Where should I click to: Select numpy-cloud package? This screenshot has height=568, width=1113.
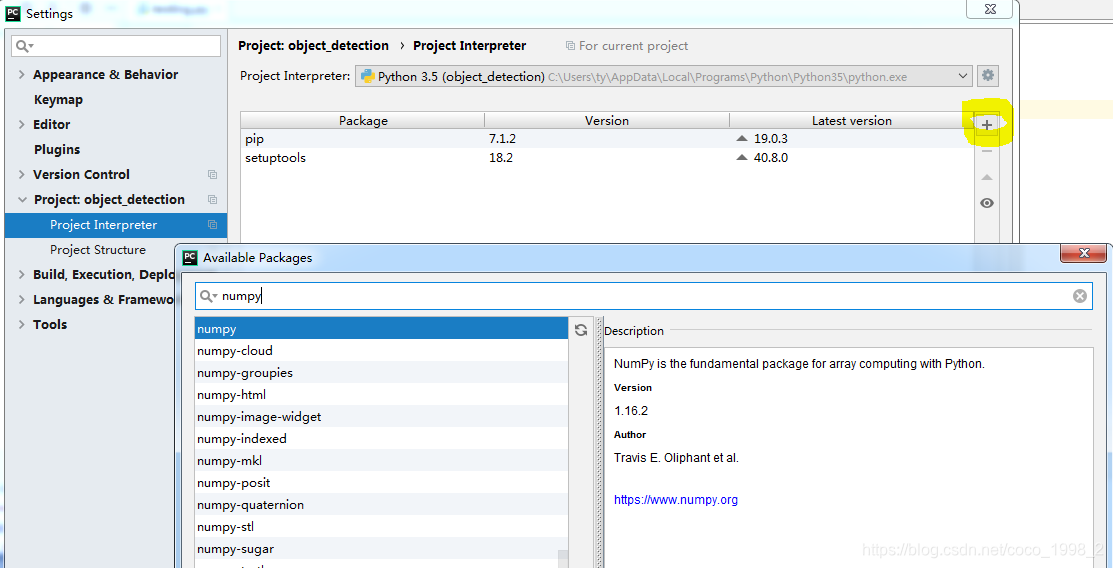[x=382, y=351]
